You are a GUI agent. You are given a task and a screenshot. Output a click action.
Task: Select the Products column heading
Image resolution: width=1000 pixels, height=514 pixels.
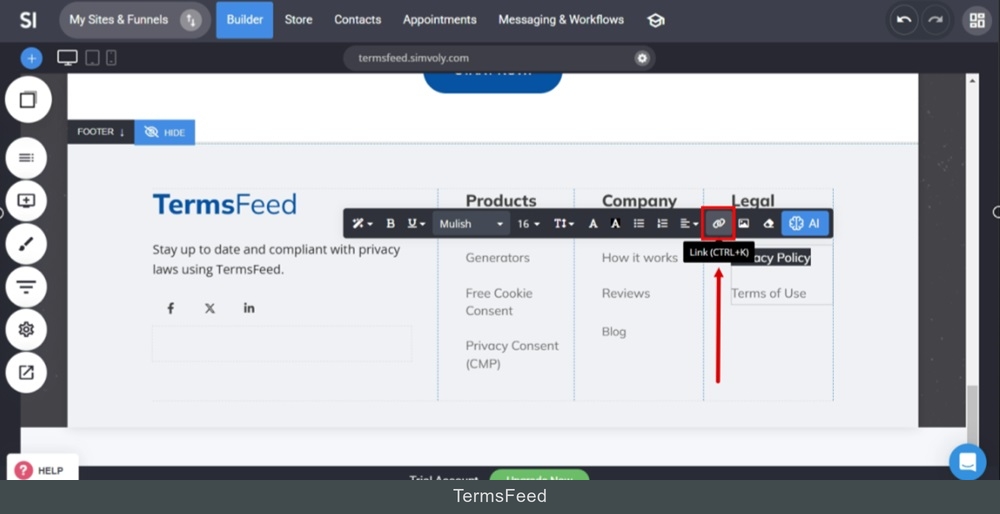(x=501, y=201)
